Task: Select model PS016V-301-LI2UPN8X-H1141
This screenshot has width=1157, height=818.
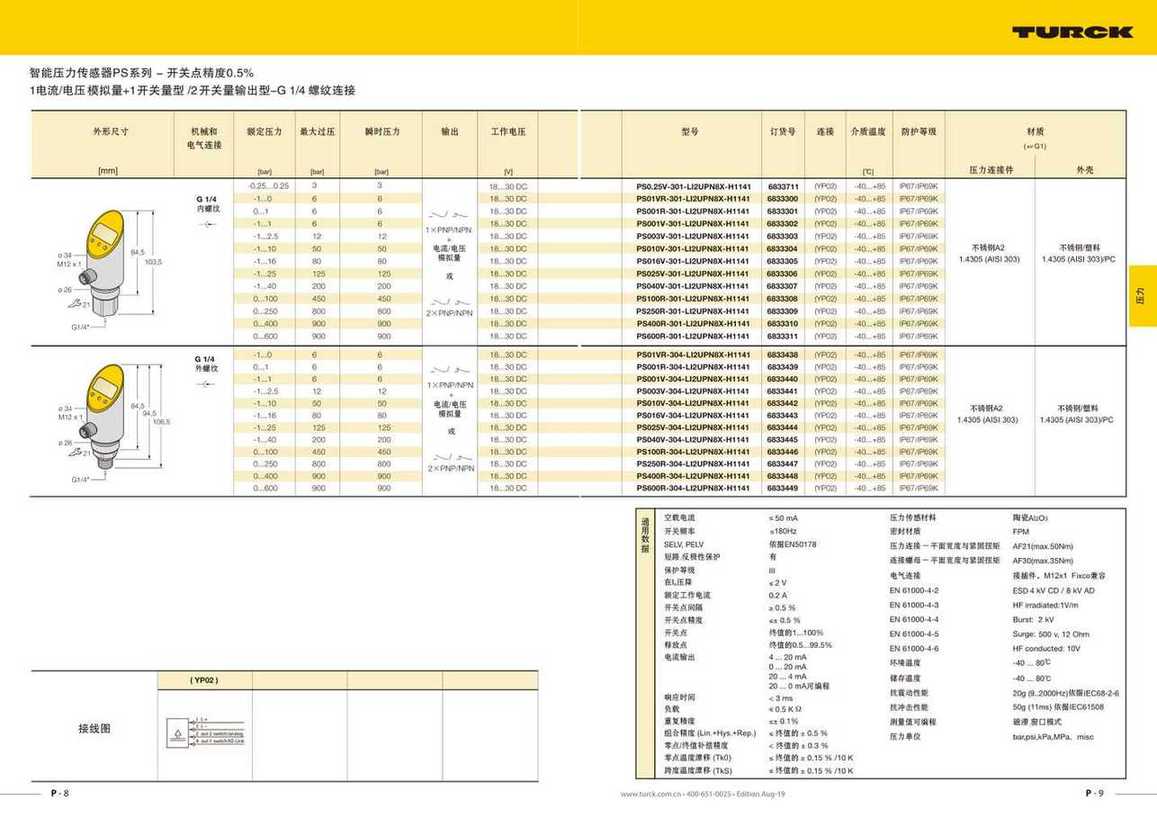Action: click(x=694, y=261)
